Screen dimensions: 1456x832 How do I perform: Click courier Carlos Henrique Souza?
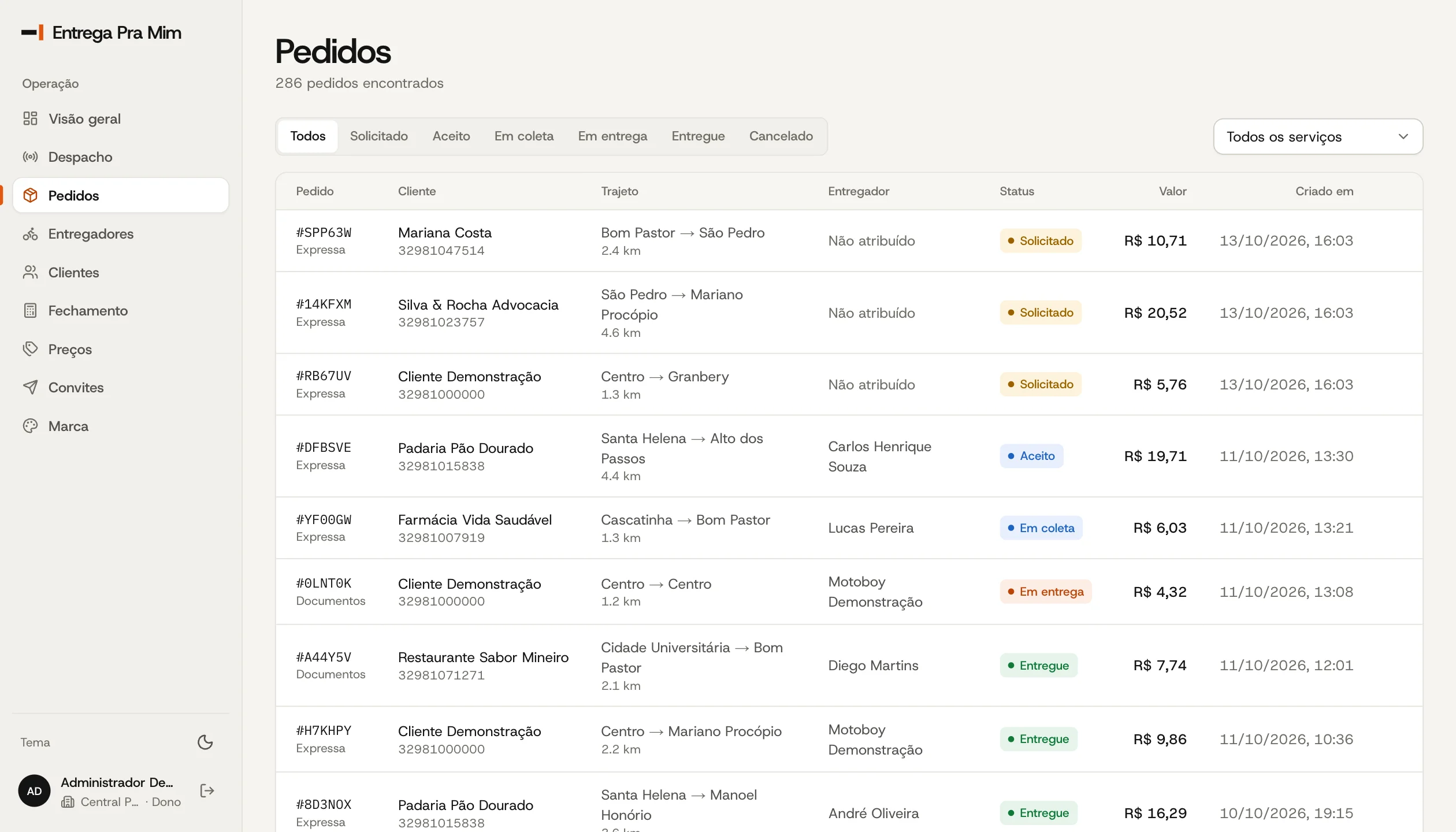[879, 456]
